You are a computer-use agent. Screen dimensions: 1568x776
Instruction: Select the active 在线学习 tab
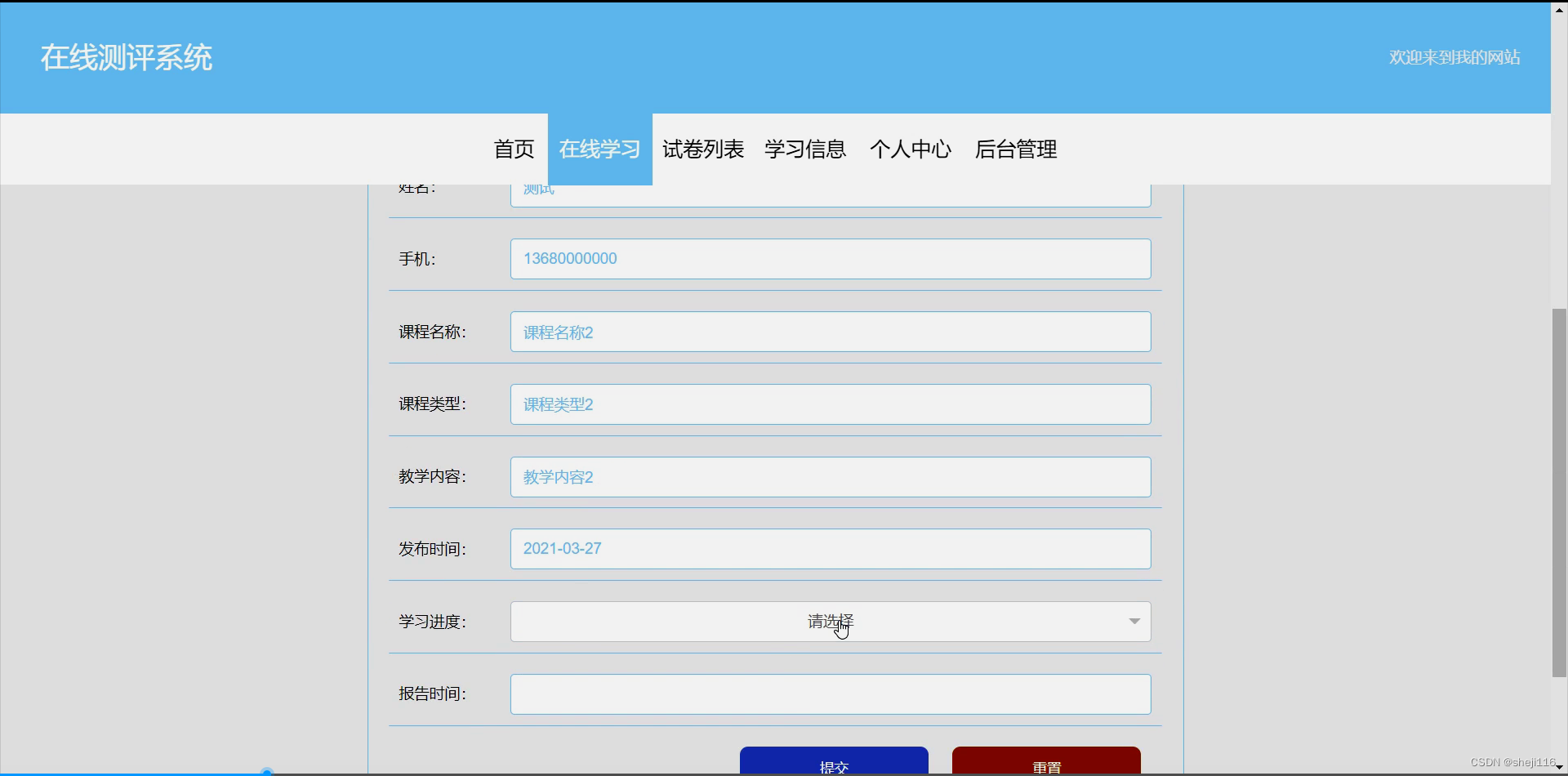coord(599,149)
